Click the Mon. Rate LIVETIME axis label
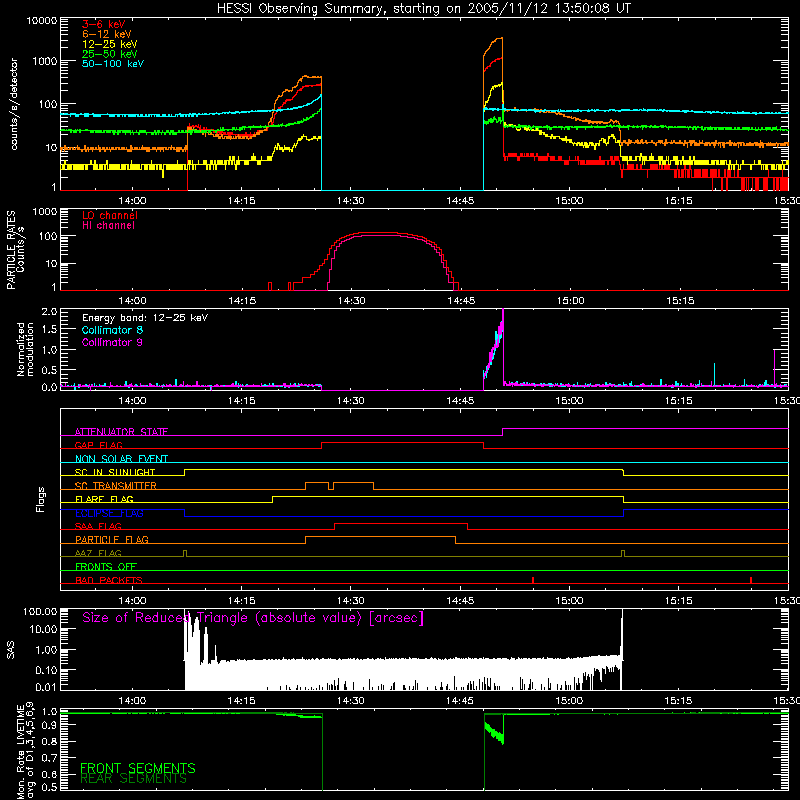800x800 pixels. click(x=25, y=750)
